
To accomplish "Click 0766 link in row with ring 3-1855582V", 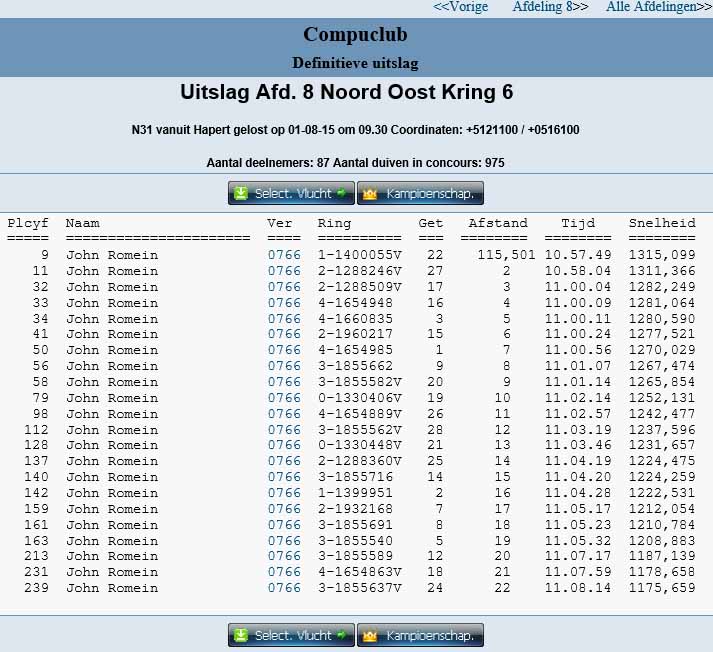I will (x=284, y=381).
